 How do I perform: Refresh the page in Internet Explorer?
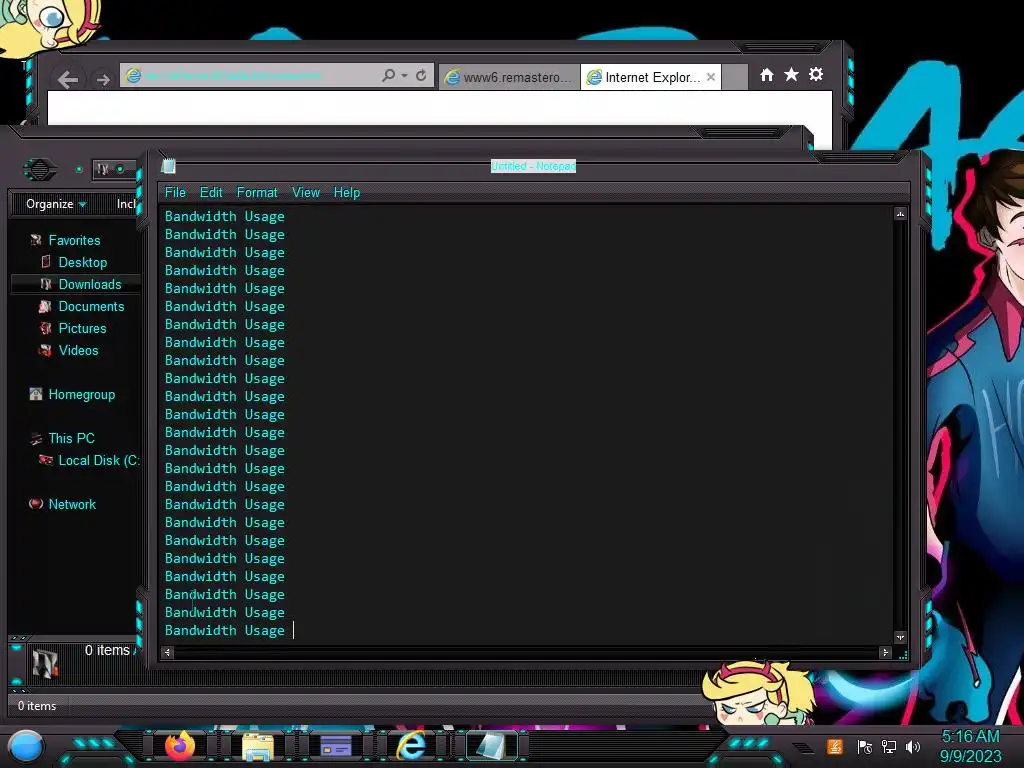[x=421, y=76]
